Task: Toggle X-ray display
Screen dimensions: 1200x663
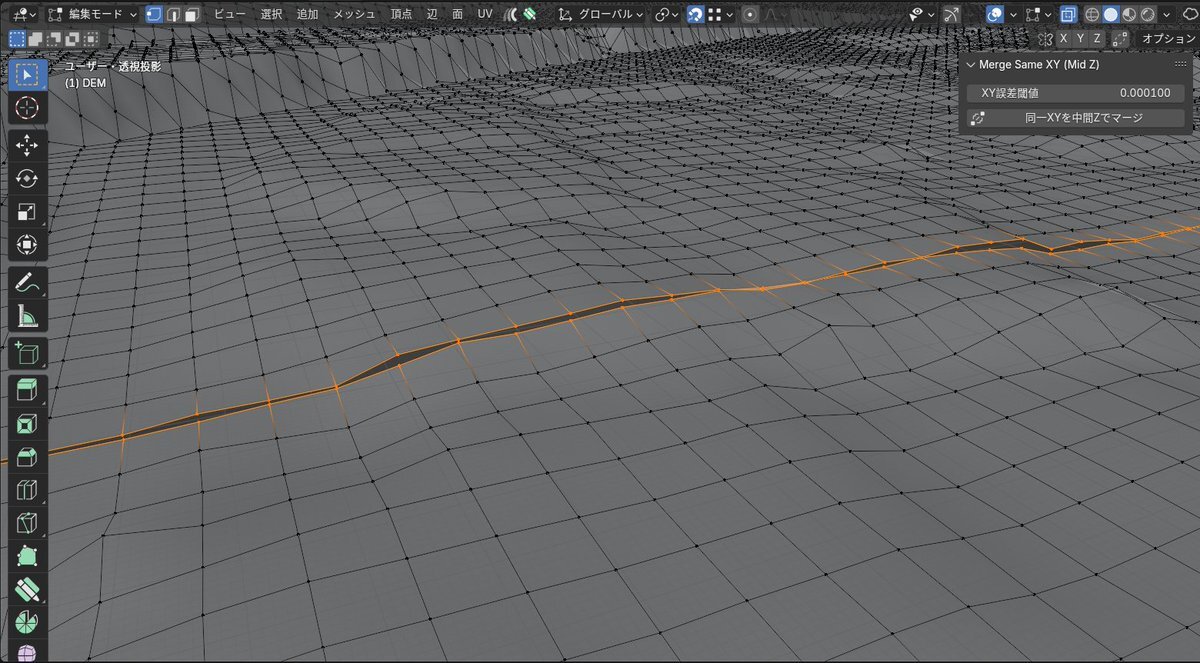Action: 1068,14
